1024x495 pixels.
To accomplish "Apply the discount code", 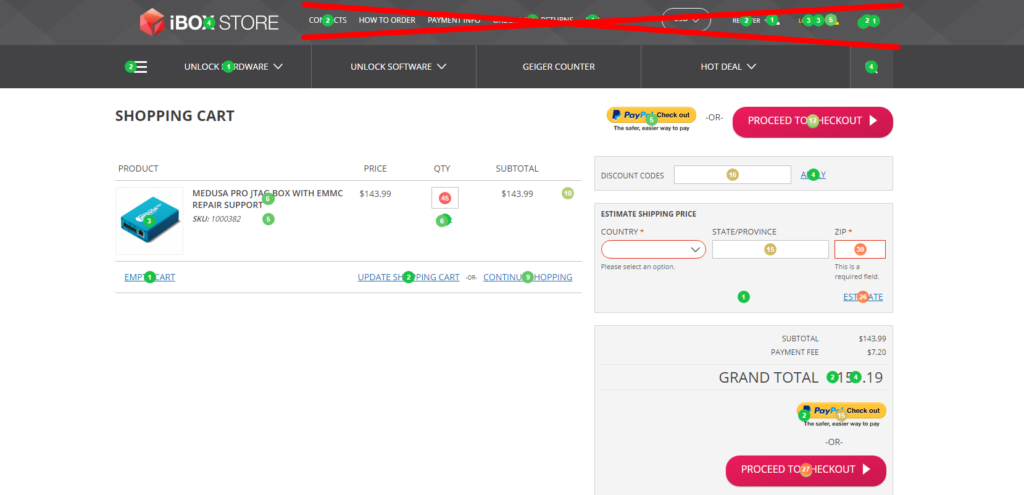I will click(813, 174).
